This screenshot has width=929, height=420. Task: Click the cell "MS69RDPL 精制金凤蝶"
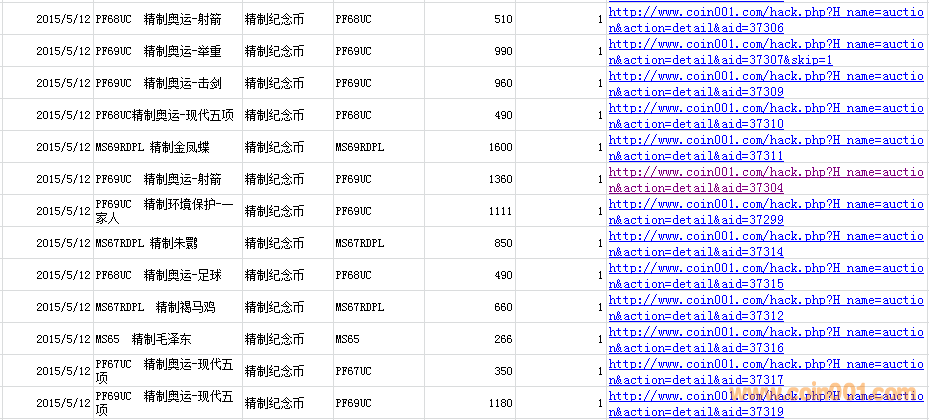point(166,148)
